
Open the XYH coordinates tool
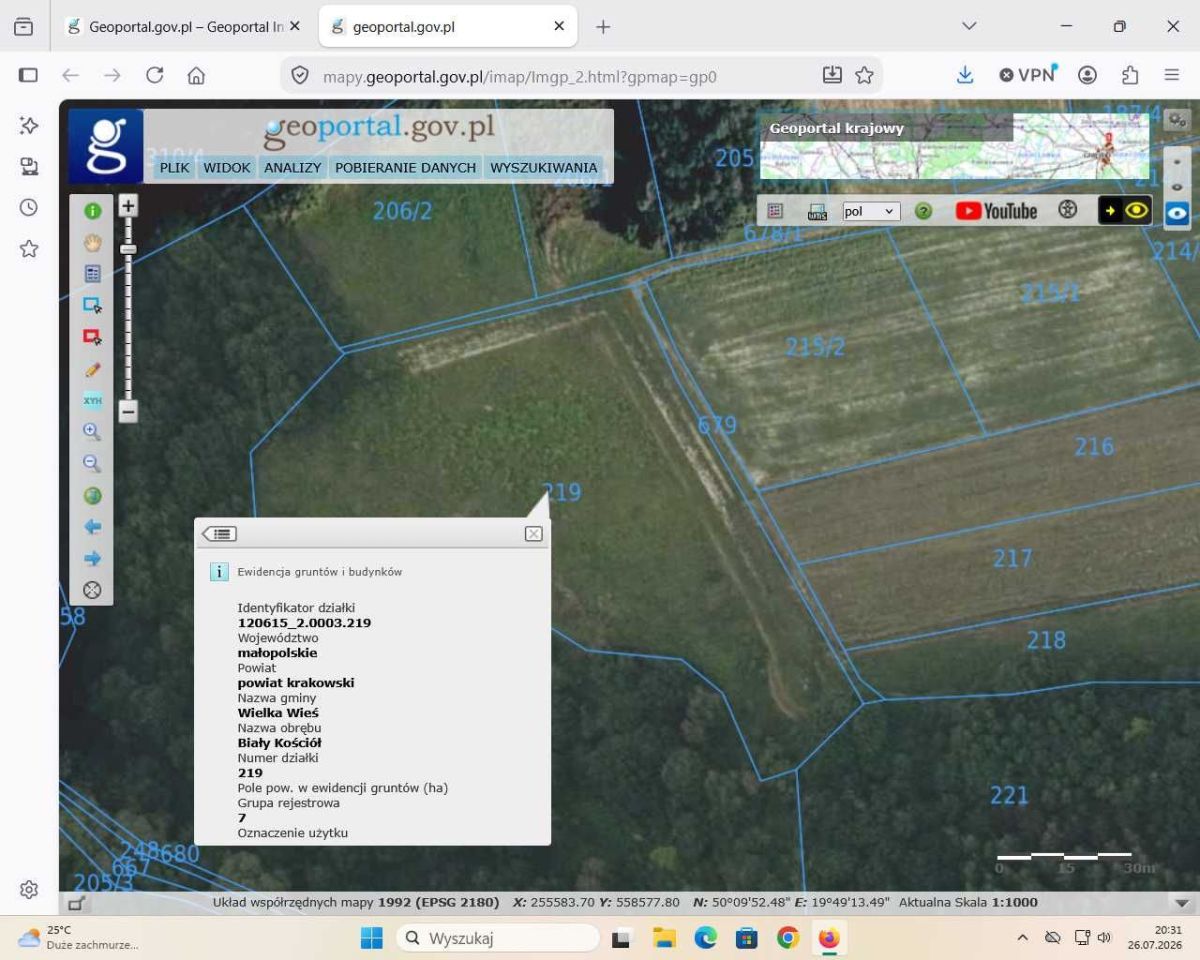[x=92, y=400]
